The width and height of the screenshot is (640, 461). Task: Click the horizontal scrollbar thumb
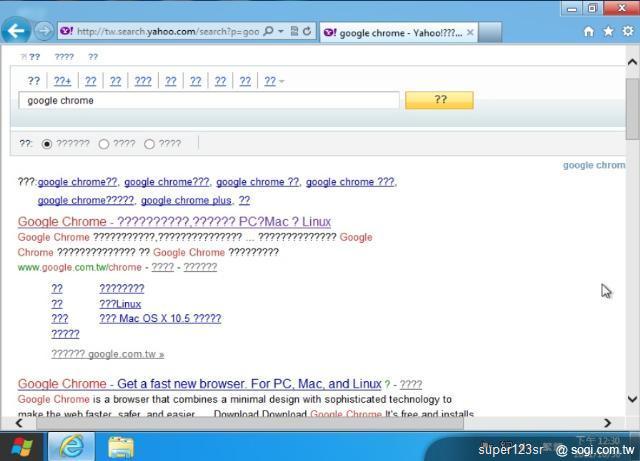[250, 423]
